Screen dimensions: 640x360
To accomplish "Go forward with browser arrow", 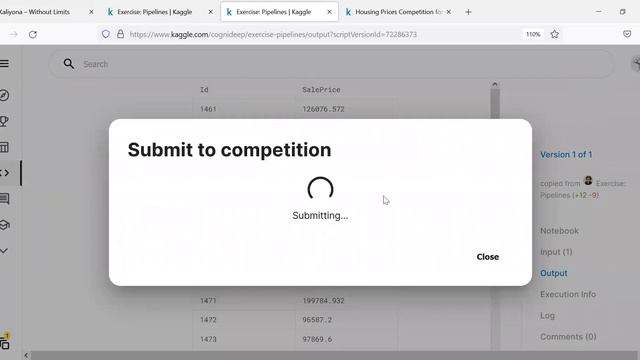I will tap(14, 34).
